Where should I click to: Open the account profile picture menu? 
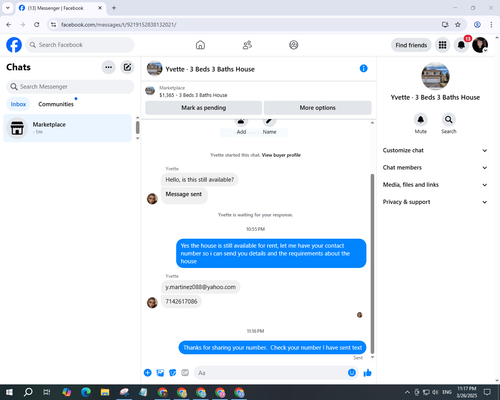tap(480, 45)
